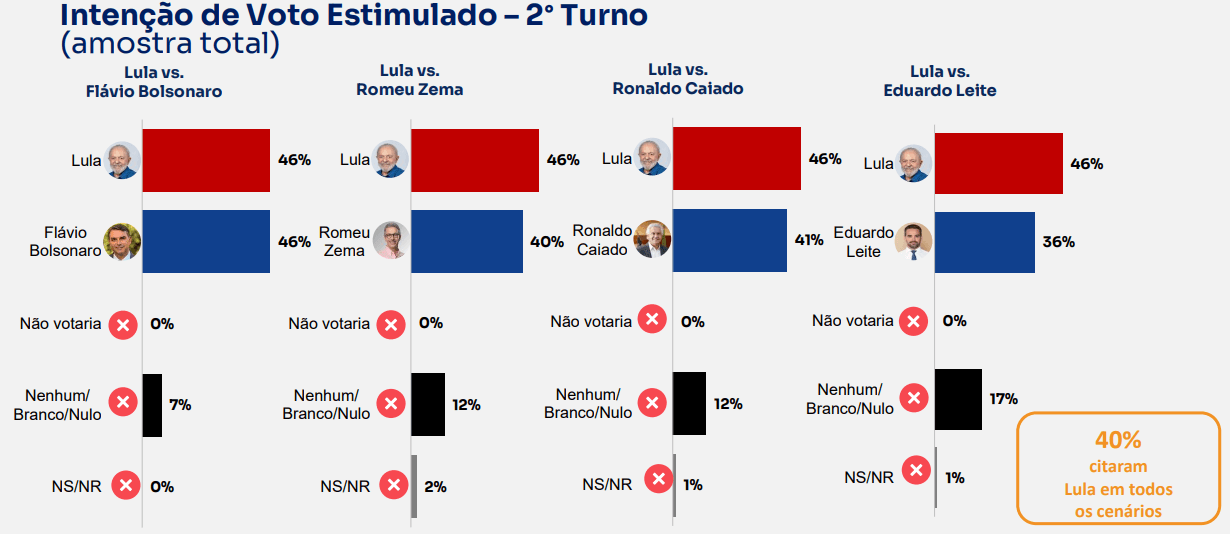The width and height of the screenshot is (1230, 534).
Task: Select Lula's red 46% bar in Zema chart
Action: (475, 160)
